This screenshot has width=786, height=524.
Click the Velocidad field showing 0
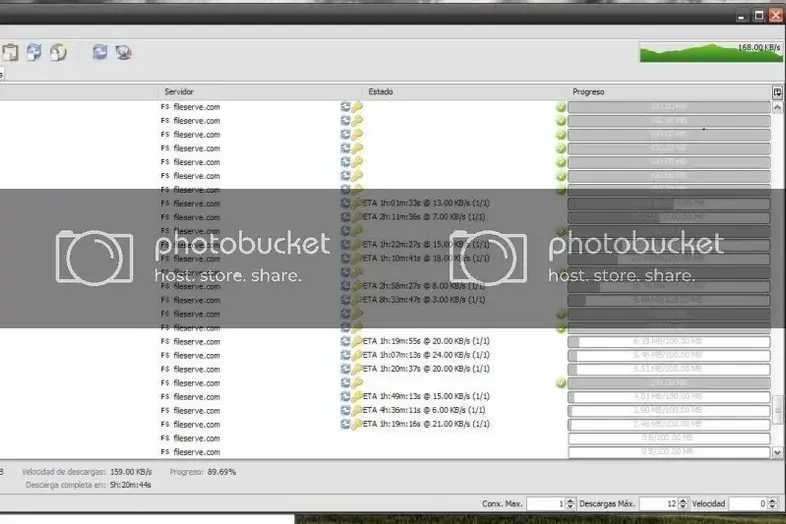tap(748, 503)
